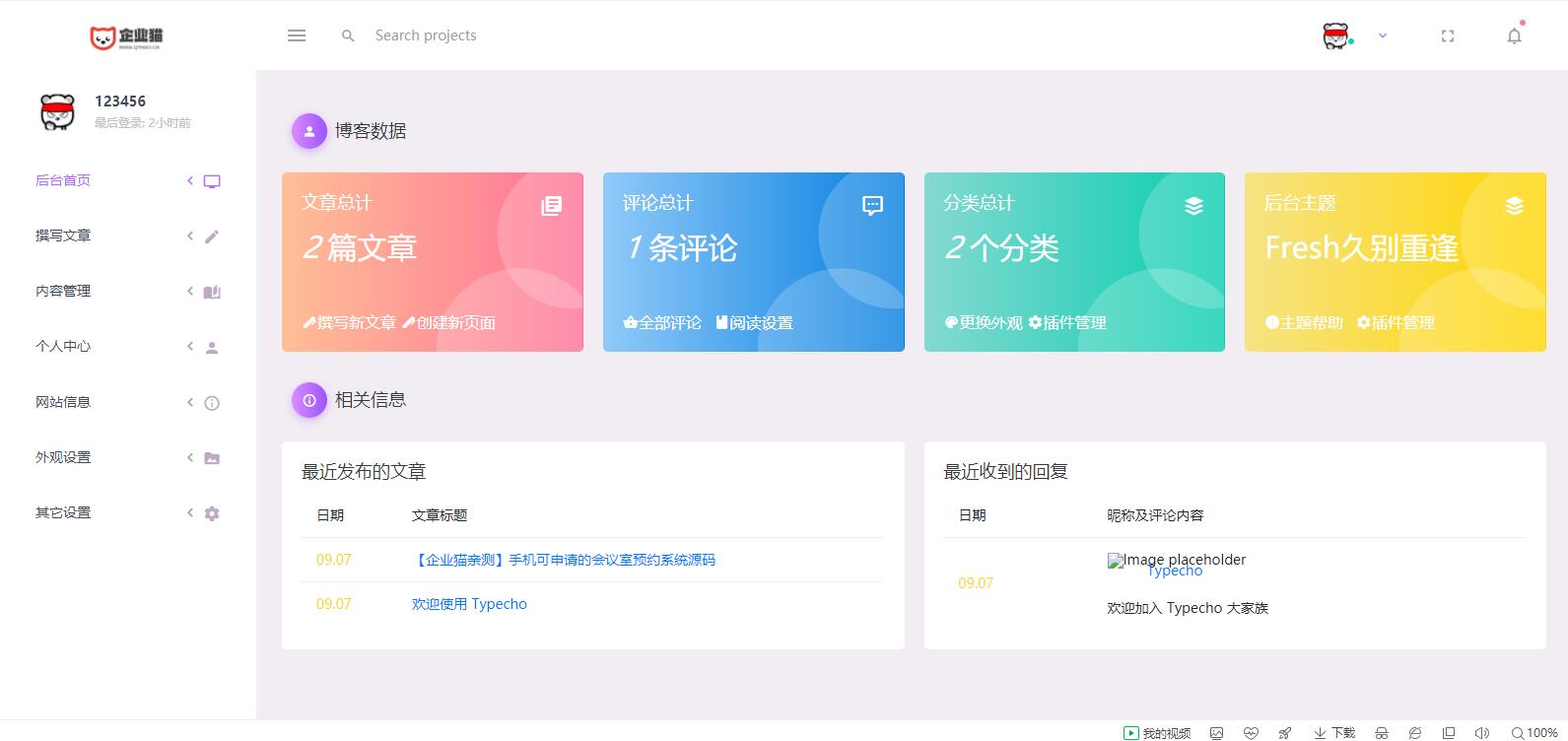Click the notification bell icon
This screenshot has height=741, width=1568.
1514,36
